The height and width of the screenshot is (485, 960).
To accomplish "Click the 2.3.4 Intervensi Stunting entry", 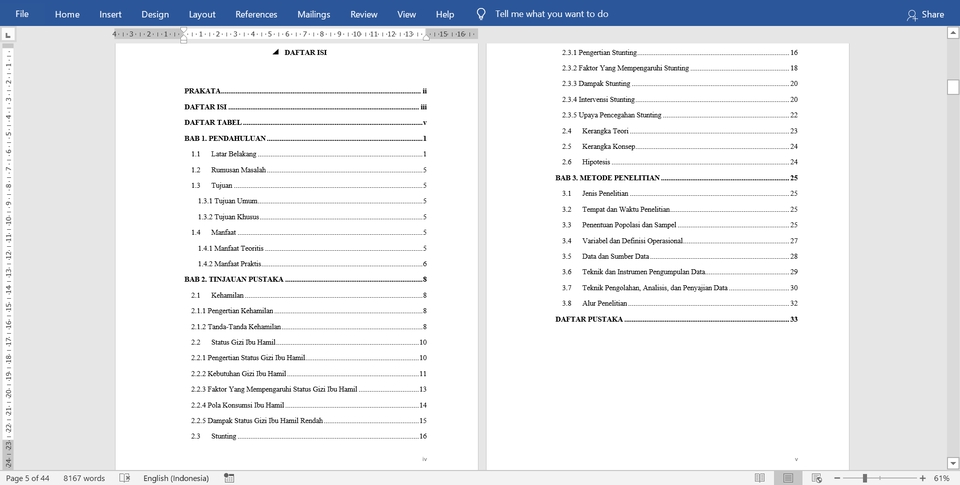I will point(680,99).
